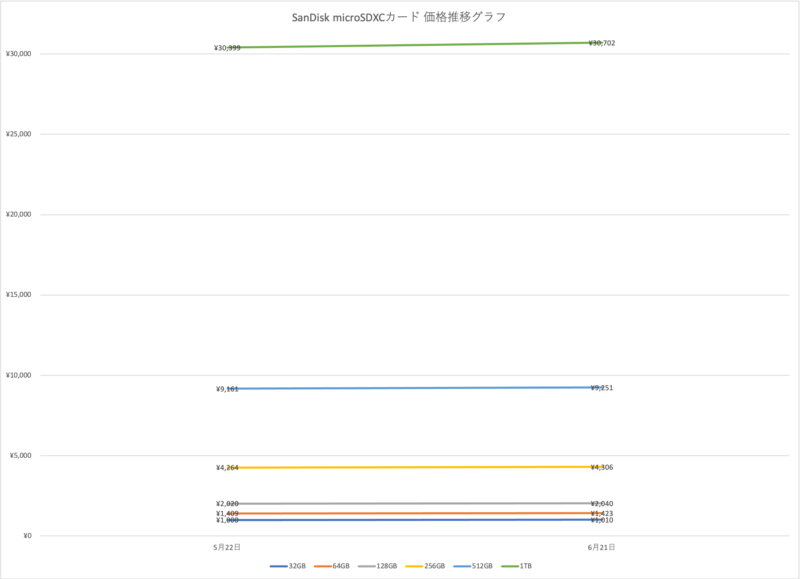
Task: Click the ¥20,000 axis value
Action: [x=18, y=215]
